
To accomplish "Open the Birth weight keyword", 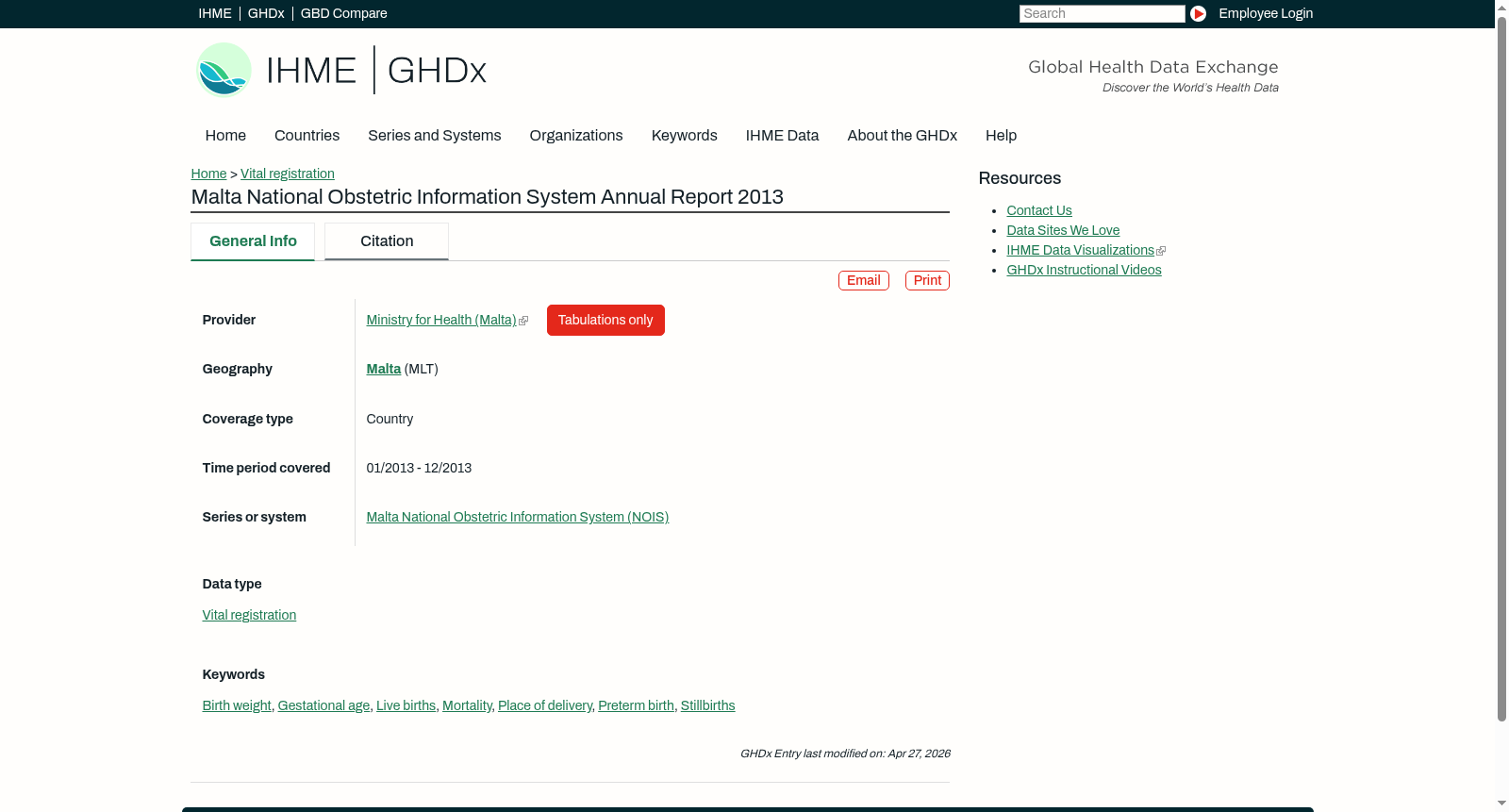I will click(x=237, y=705).
